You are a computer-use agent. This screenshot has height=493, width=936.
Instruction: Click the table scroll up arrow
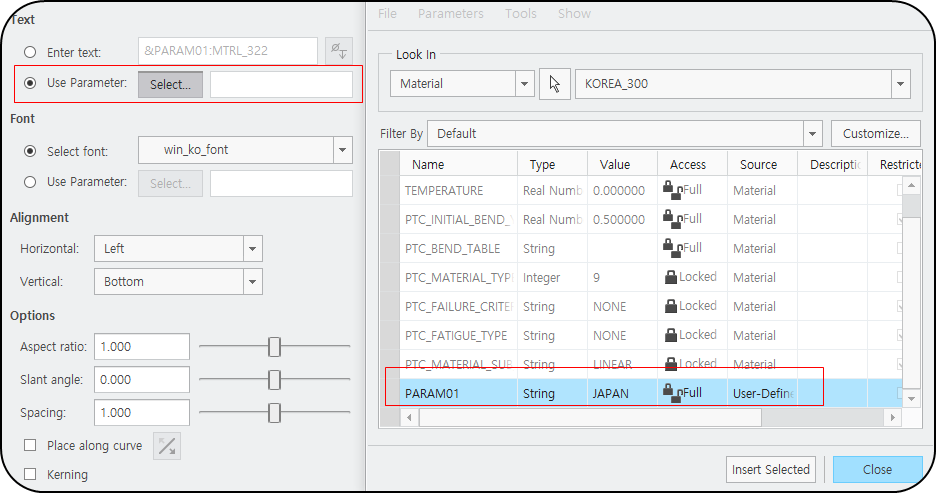pos(911,186)
